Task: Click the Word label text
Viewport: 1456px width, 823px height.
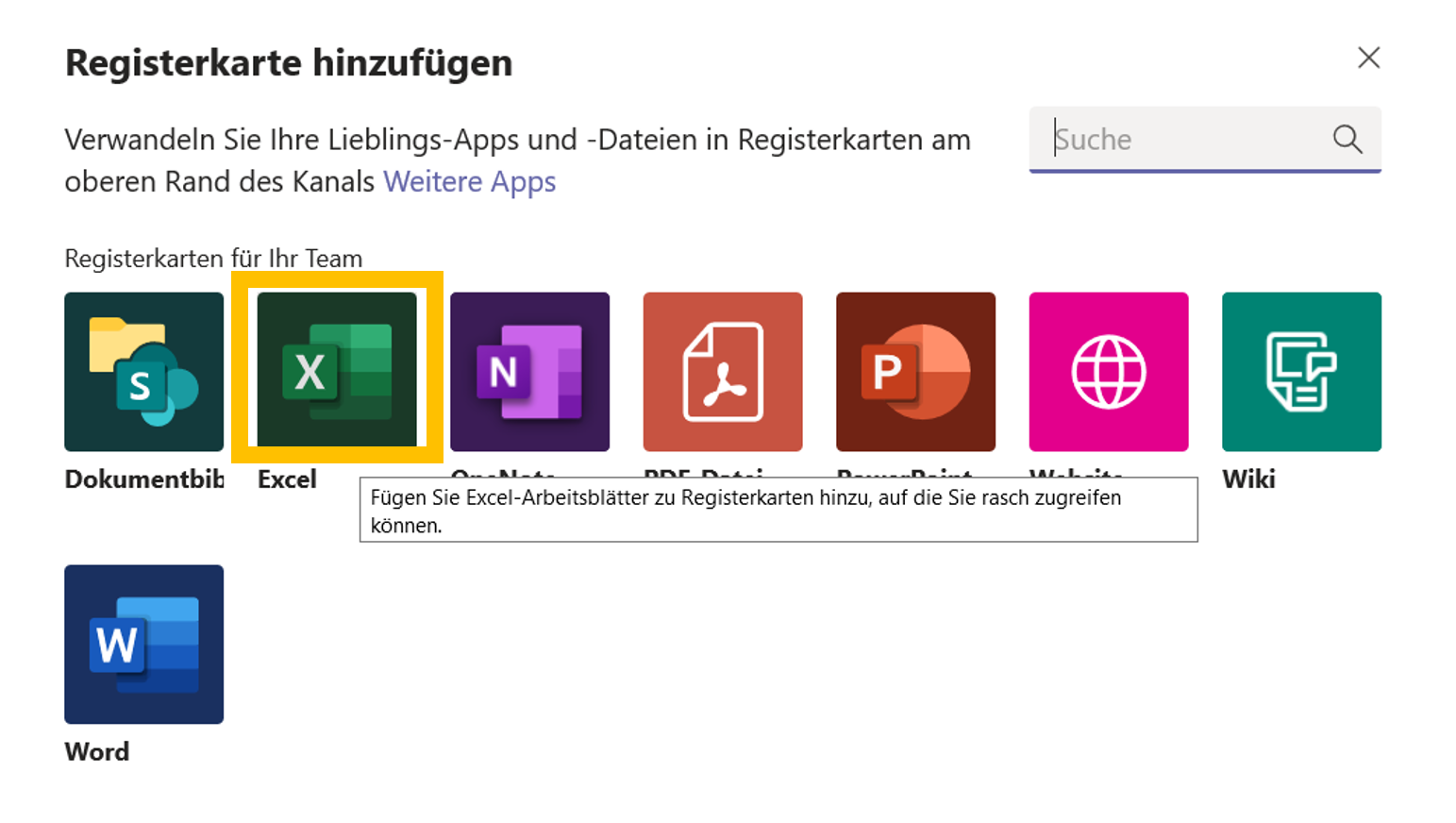Action: point(97,752)
